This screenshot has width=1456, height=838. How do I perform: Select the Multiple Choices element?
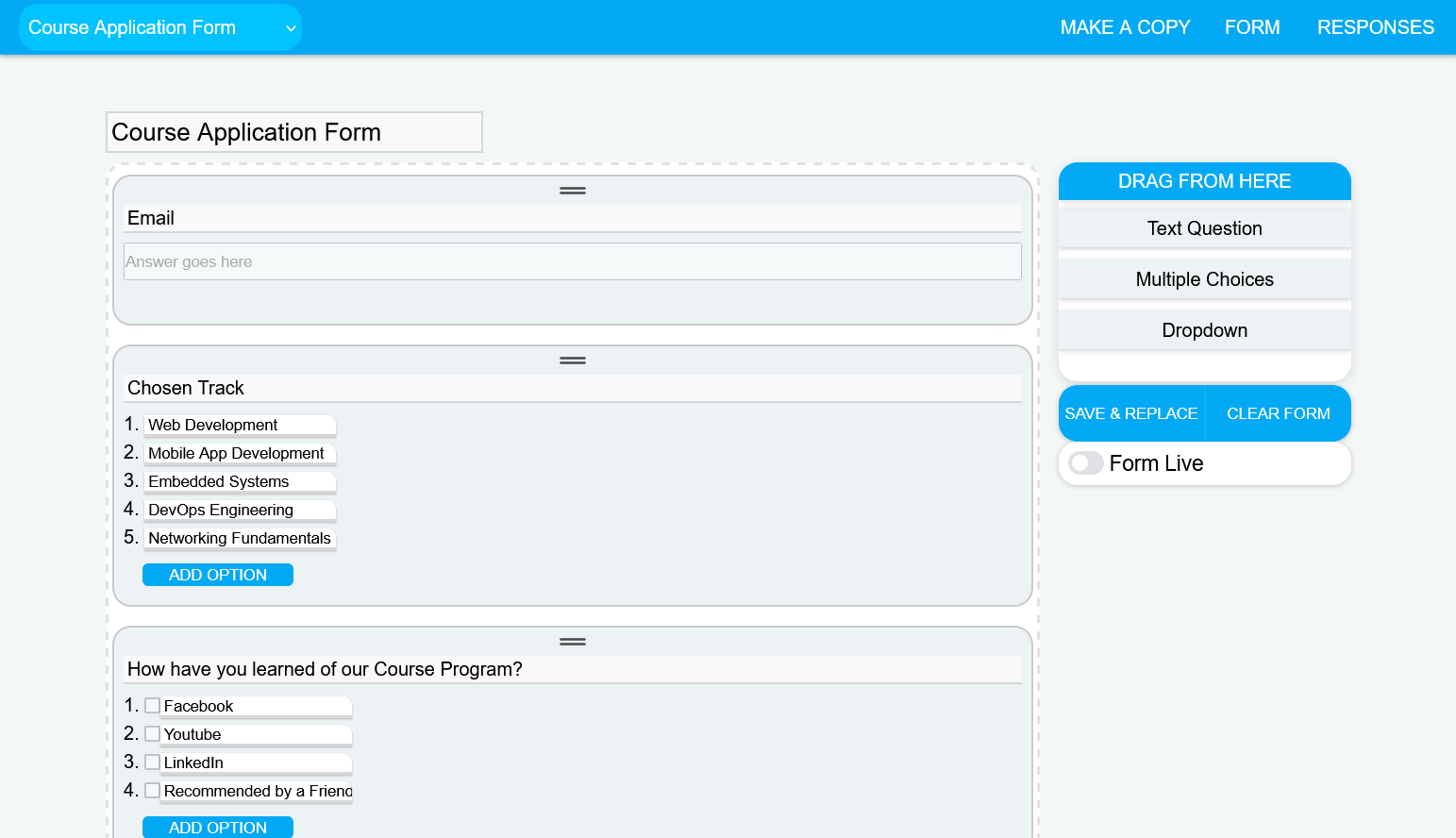coord(1205,279)
